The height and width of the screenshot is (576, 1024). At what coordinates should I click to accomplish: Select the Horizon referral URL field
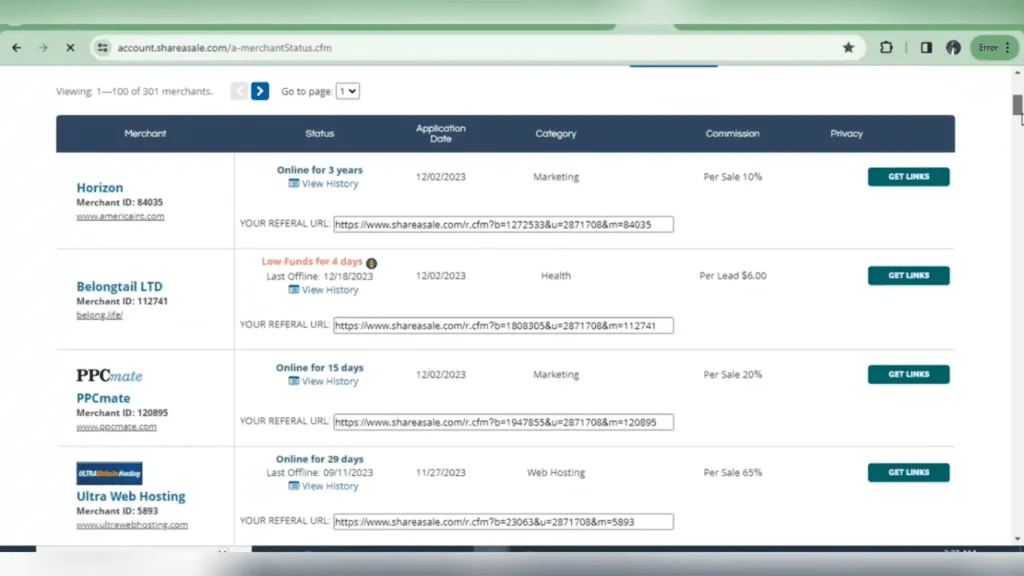pos(504,225)
